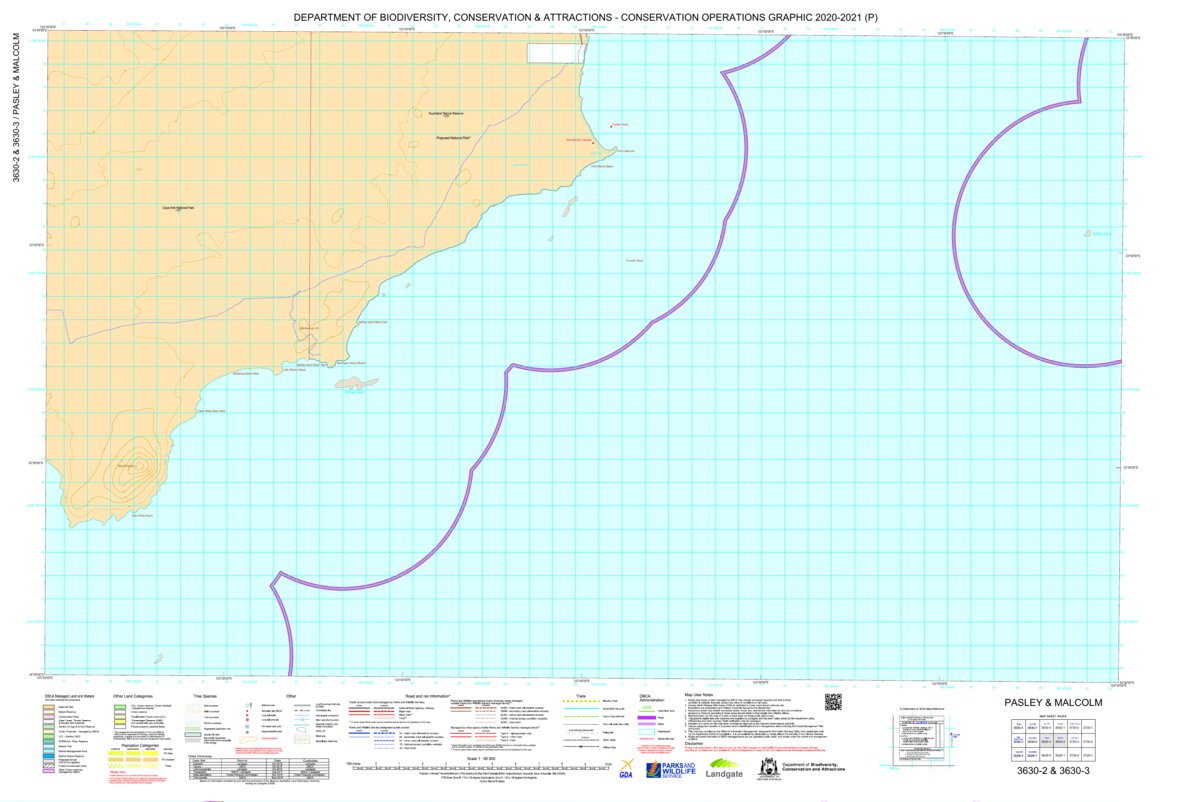Click the Marine Park legend color box
Screen dimensions: 1197x802
click(48, 746)
